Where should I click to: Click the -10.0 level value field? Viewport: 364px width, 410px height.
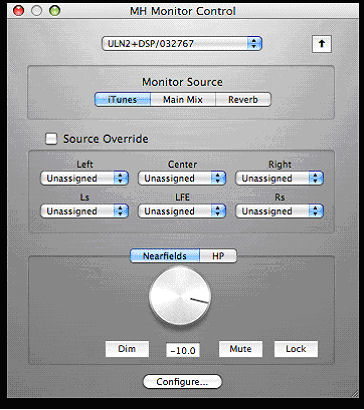point(183,350)
